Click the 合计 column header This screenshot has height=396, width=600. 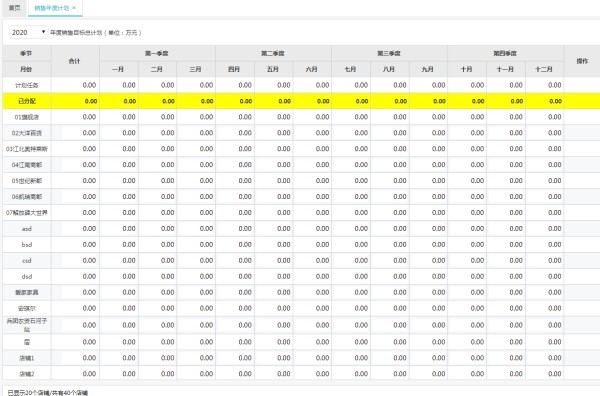pos(75,61)
